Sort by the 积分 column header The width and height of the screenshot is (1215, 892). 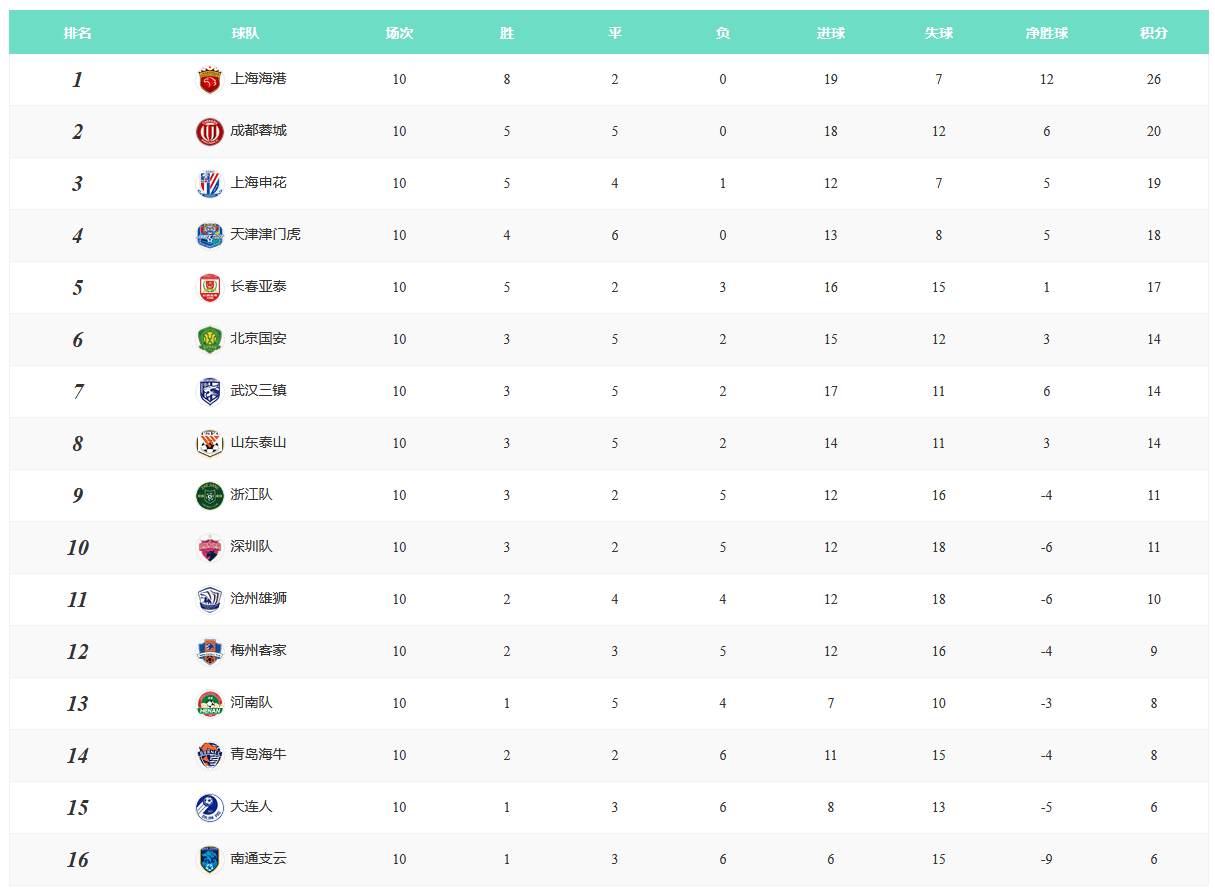pyautogui.click(x=1154, y=33)
